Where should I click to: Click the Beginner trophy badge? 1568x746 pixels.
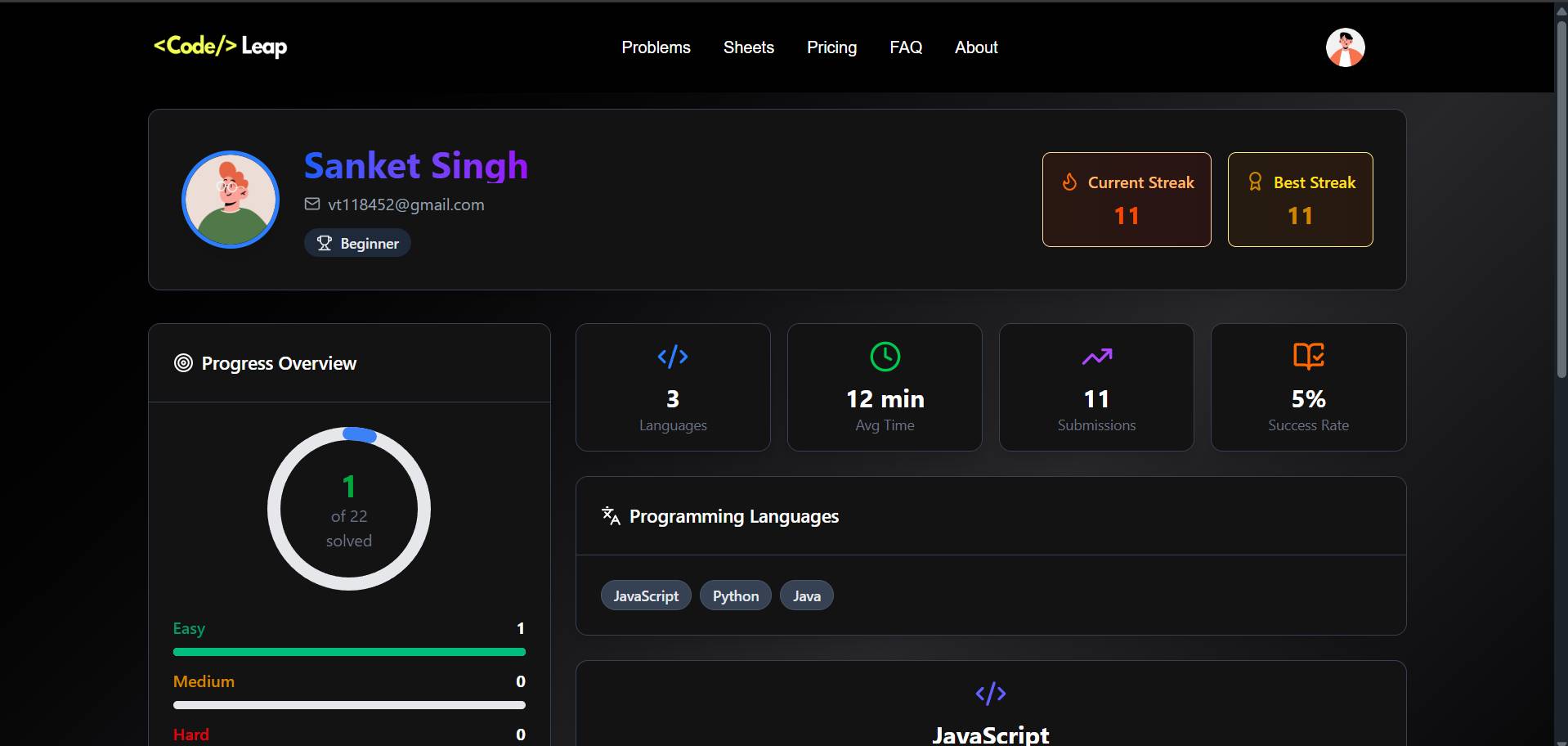tap(357, 243)
